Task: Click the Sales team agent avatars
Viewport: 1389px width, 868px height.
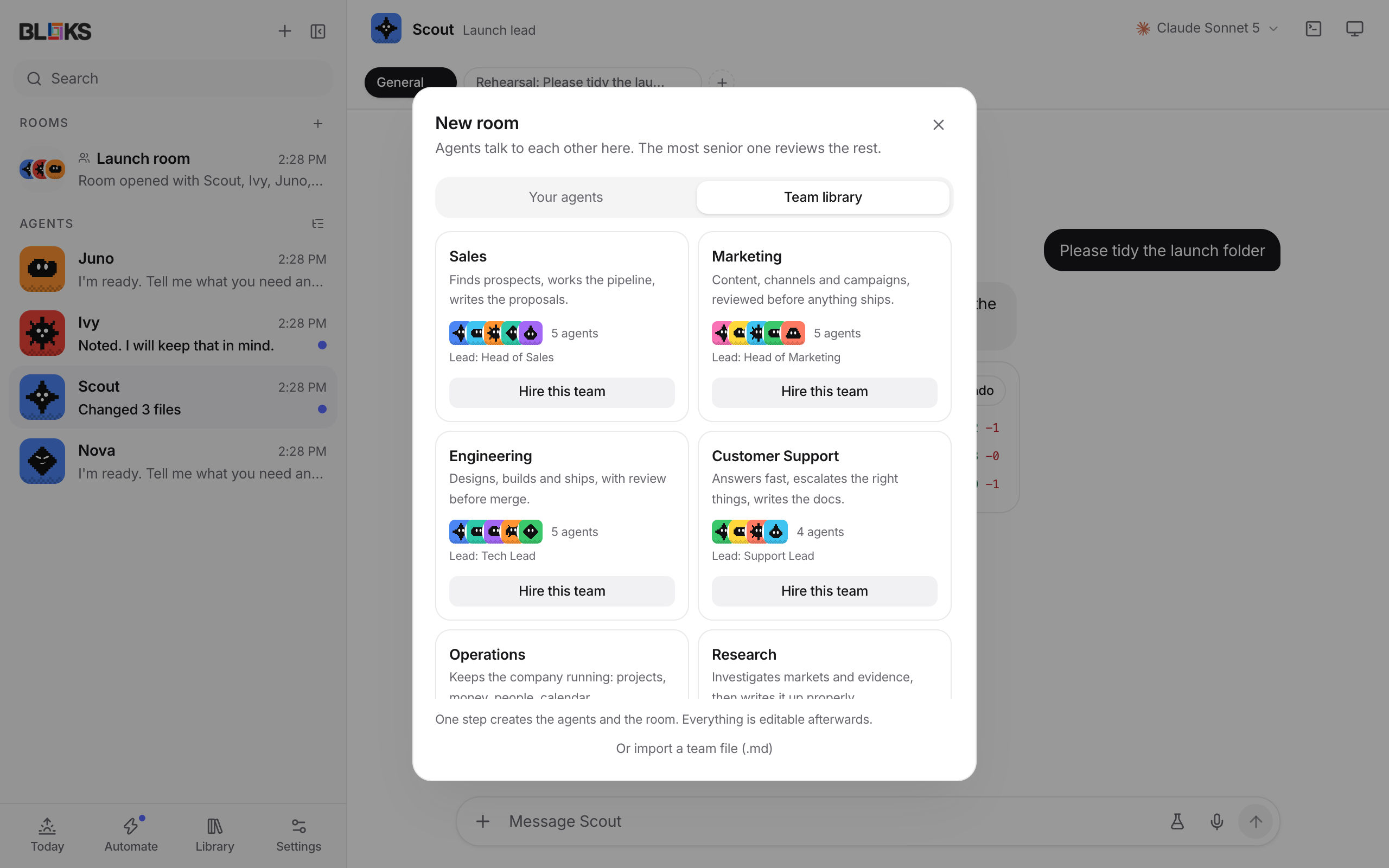Action: pyautogui.click(x=496, y=333)
